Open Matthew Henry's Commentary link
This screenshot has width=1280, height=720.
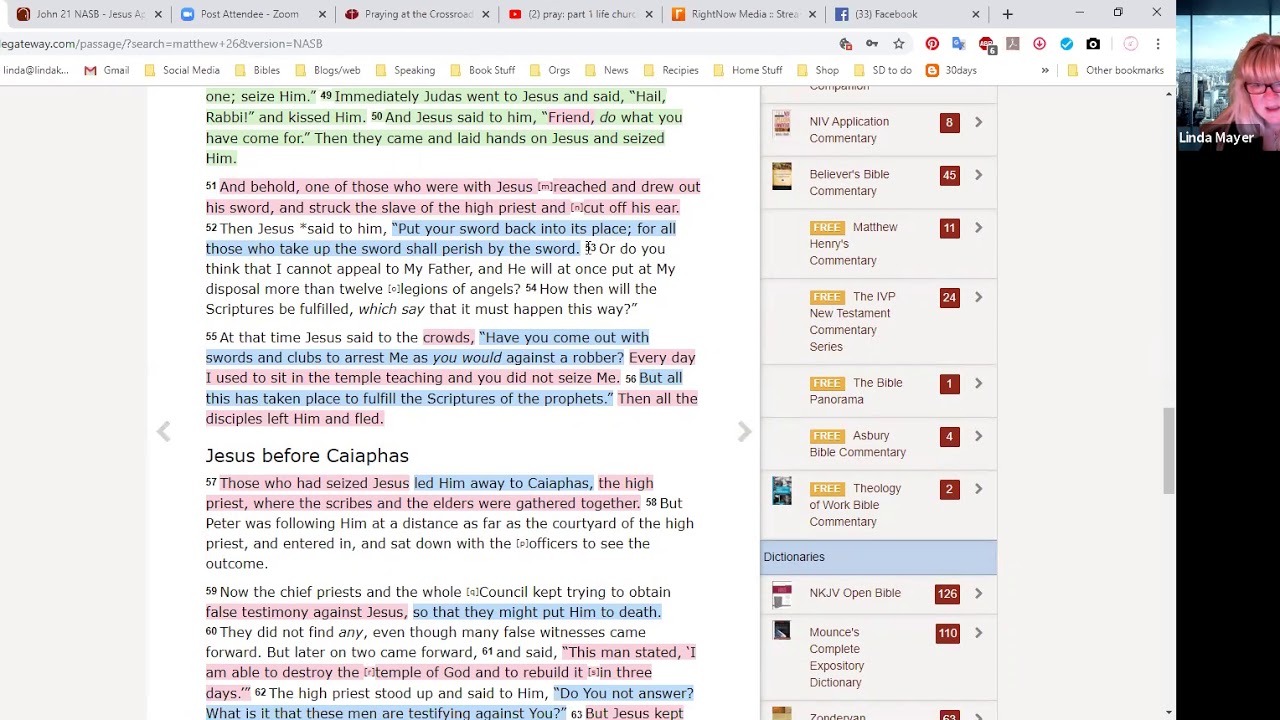853,244
